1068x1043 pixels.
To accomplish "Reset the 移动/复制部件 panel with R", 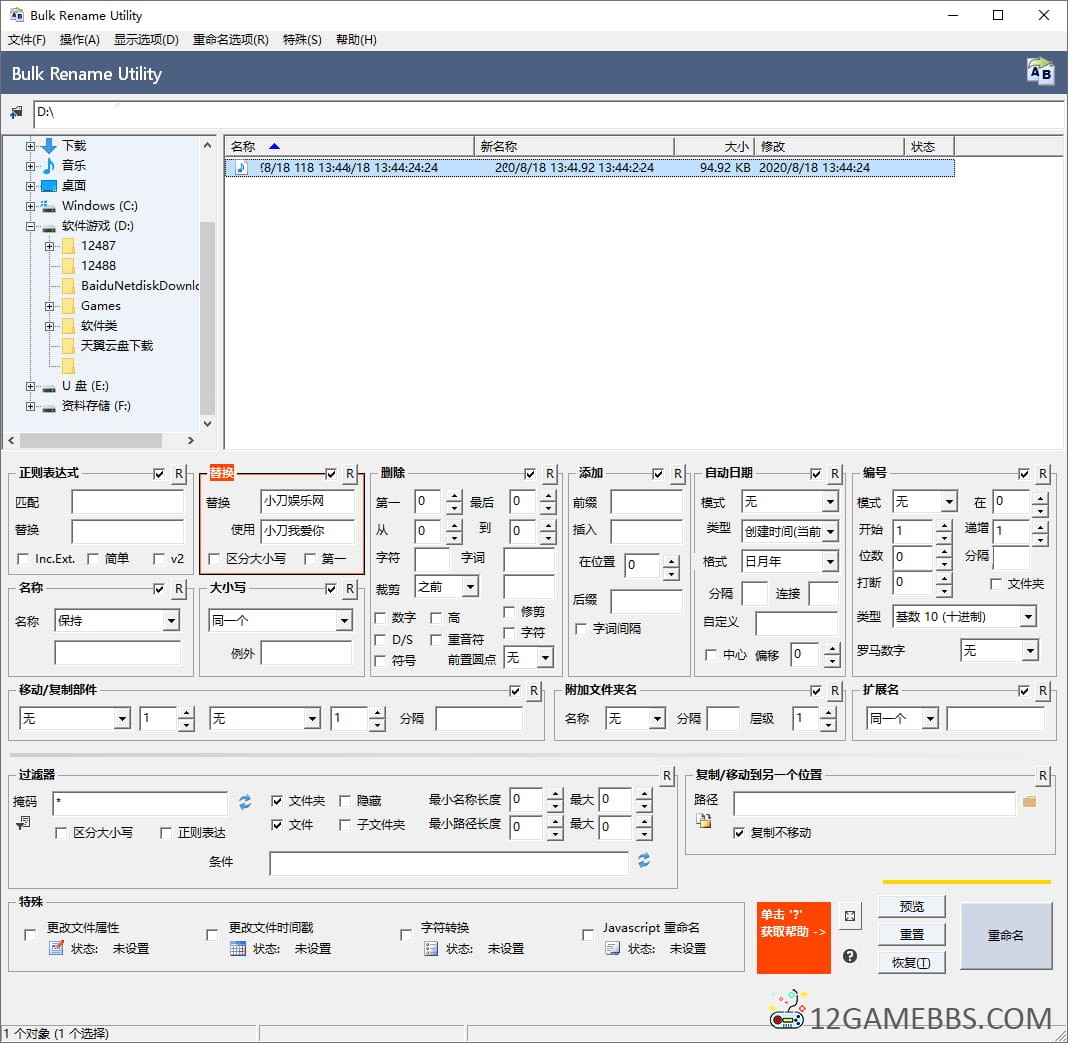I will coord(533,691).
